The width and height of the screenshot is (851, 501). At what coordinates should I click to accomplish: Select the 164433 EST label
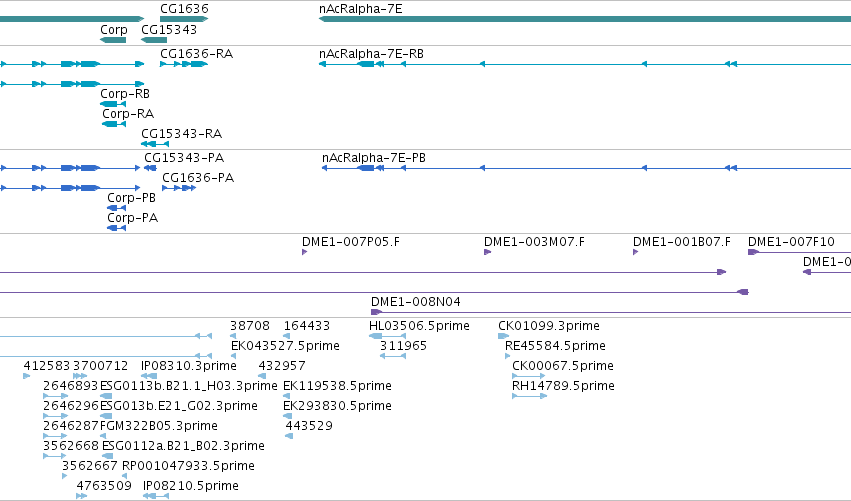307,326
